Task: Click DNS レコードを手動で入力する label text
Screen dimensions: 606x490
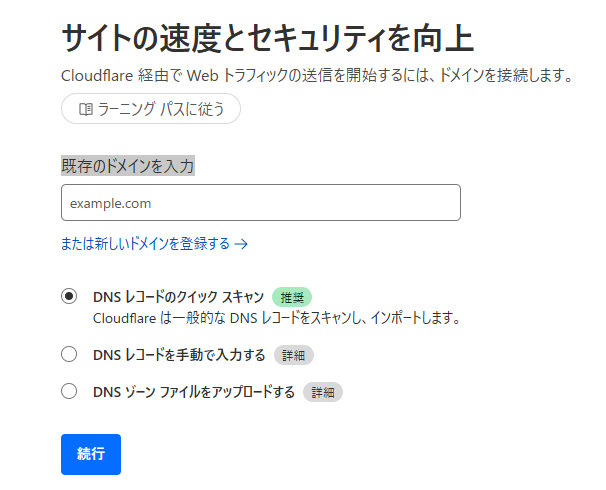Action: click(x=179, y=355)
